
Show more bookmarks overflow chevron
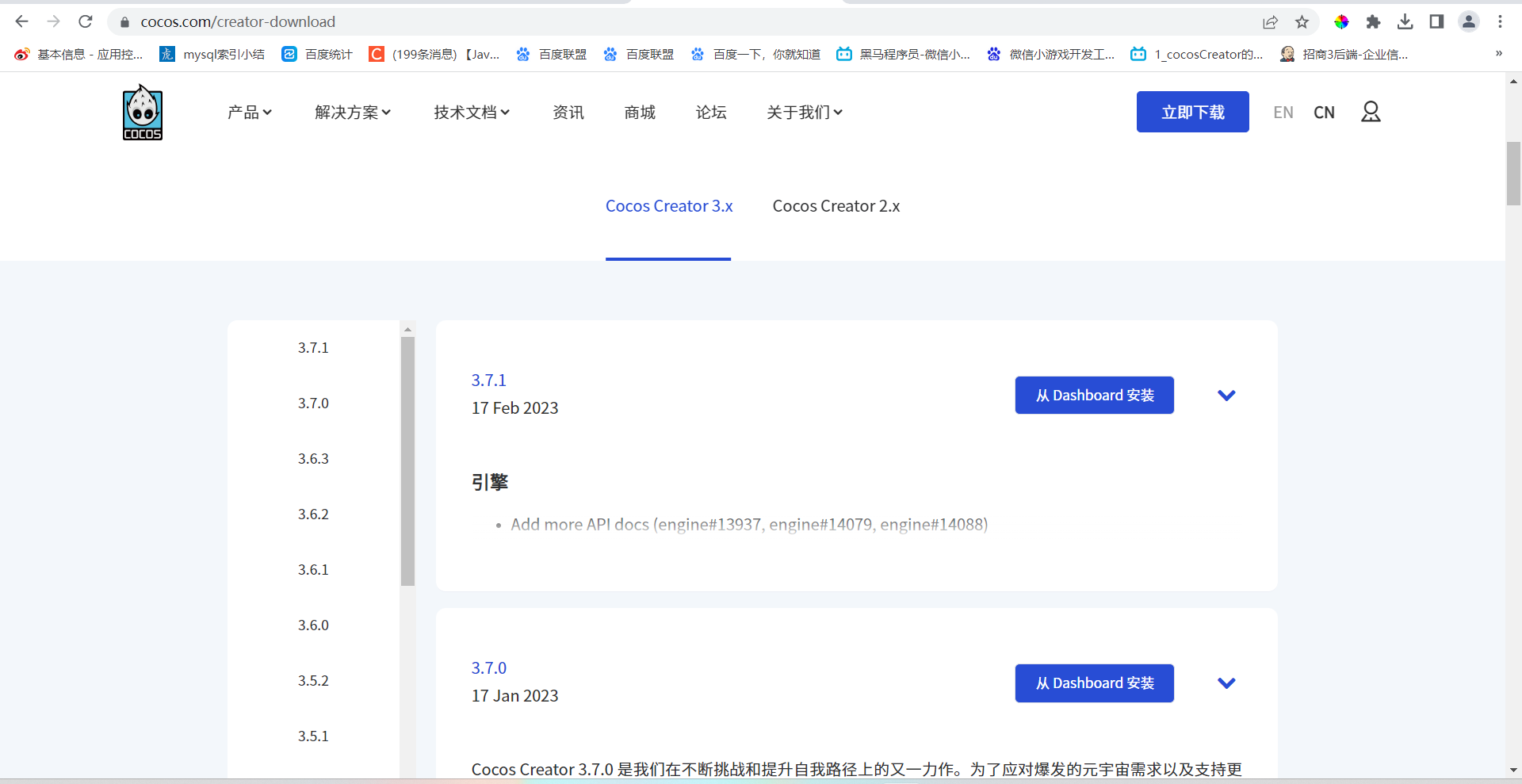tap(1499, 54)
